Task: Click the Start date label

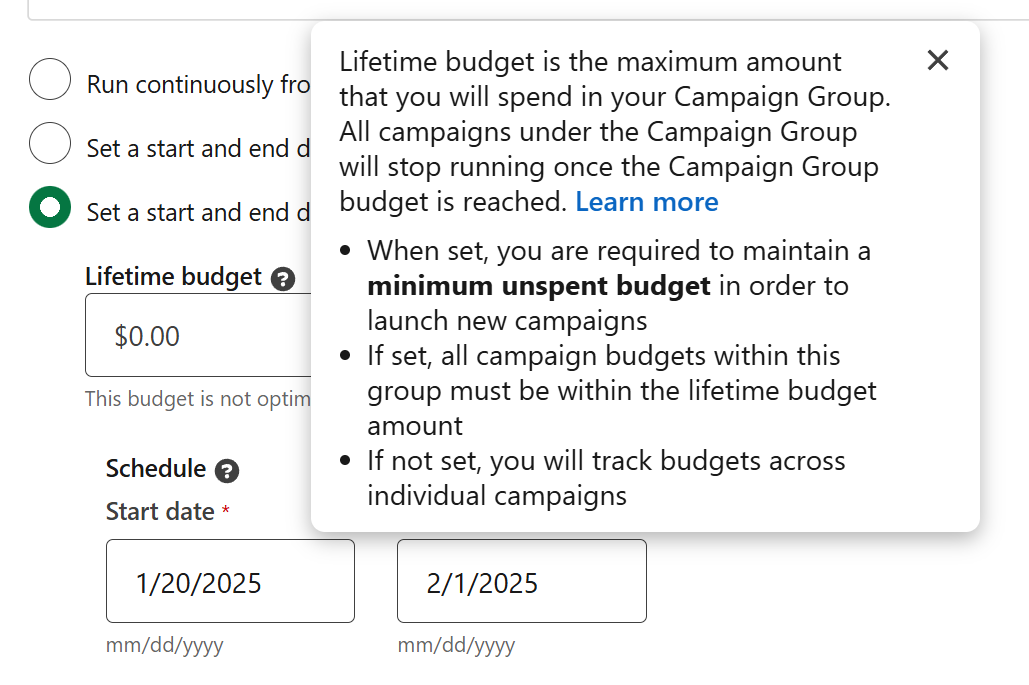Action: [x=160, y=512]
